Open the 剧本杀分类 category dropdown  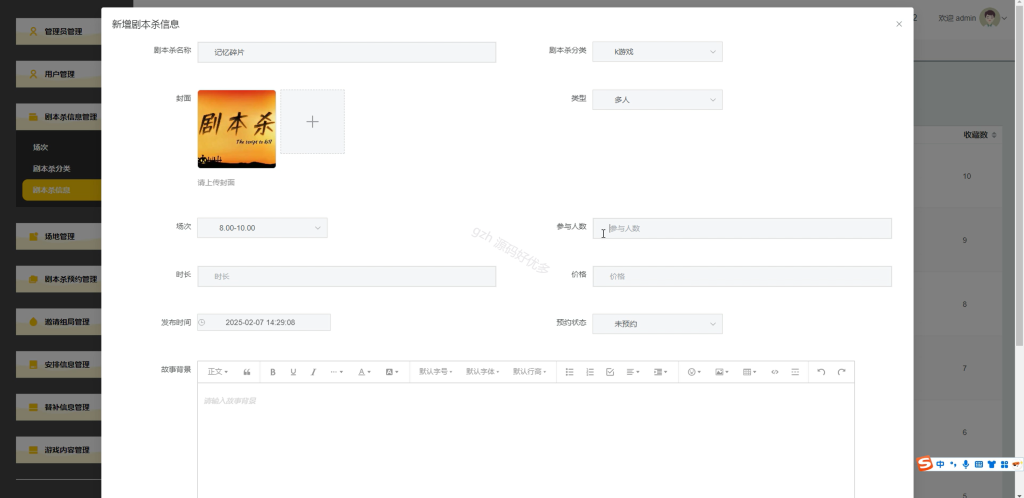(657, 52)
